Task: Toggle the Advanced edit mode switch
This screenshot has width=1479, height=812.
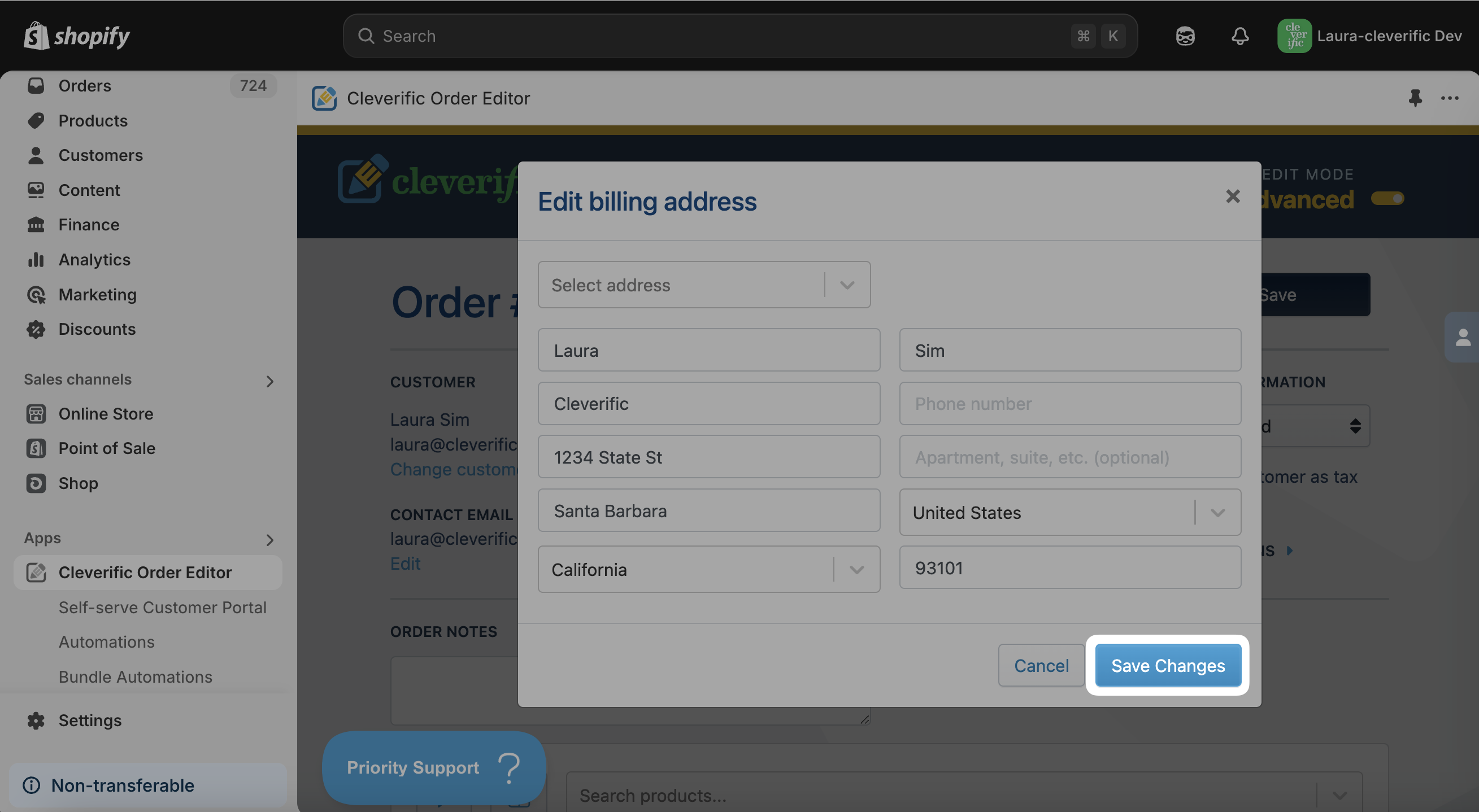Action: (x=1387, y=199)
